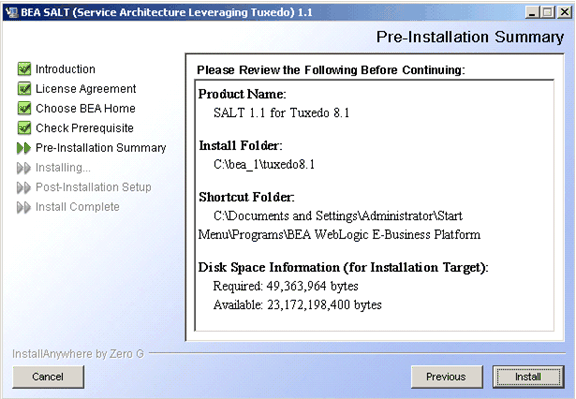Click the Install button
Viewport: 576px width, 399px height.
(528, 377)
